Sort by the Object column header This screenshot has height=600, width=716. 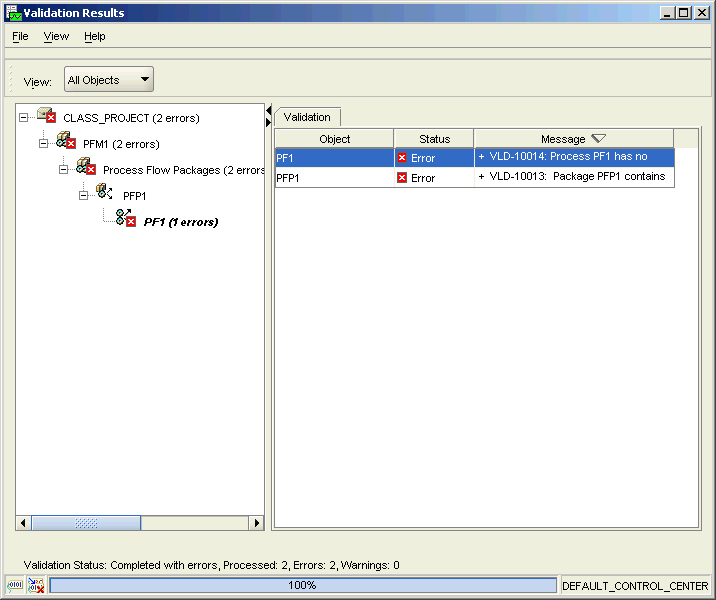coord(334,139)
